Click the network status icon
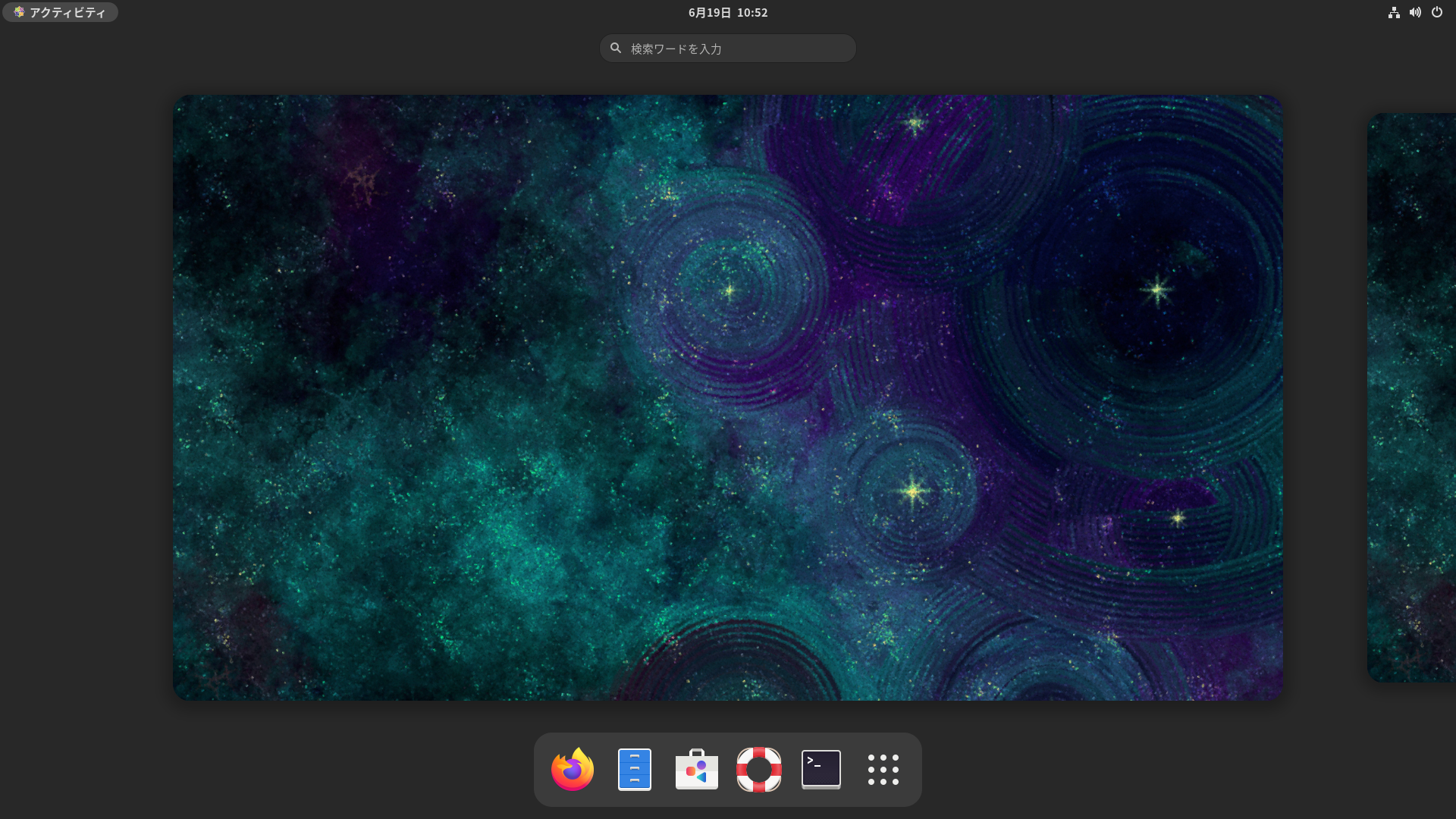1456x819 pixels. [x=1394, y=12]
